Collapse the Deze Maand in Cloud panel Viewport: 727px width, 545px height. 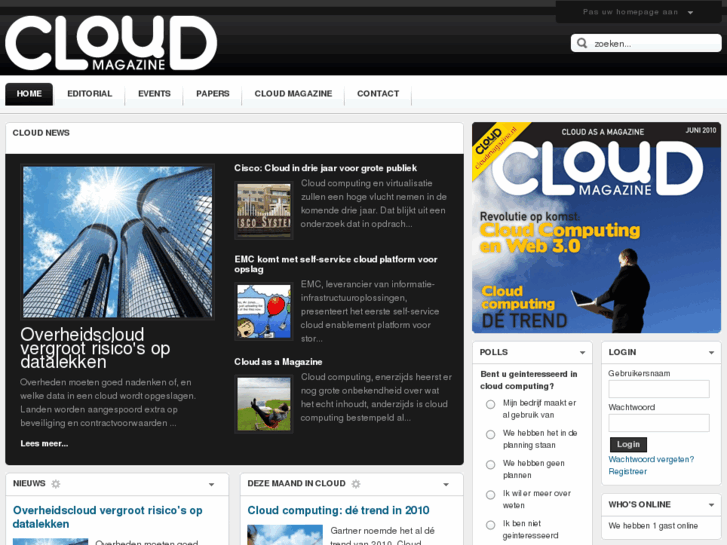coord(446,485)
